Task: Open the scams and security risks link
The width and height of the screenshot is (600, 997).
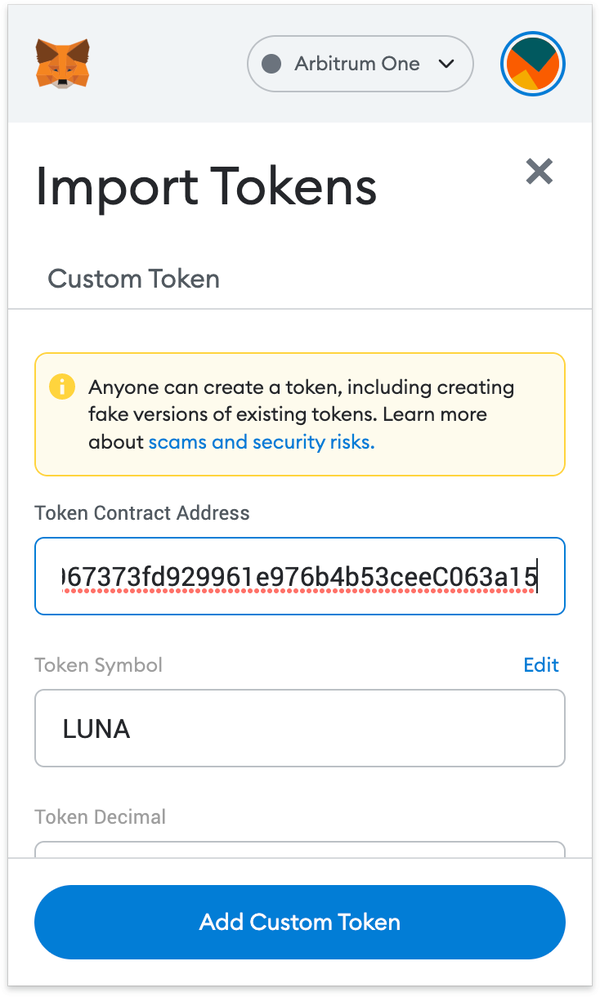Action: tap(261, 441)
